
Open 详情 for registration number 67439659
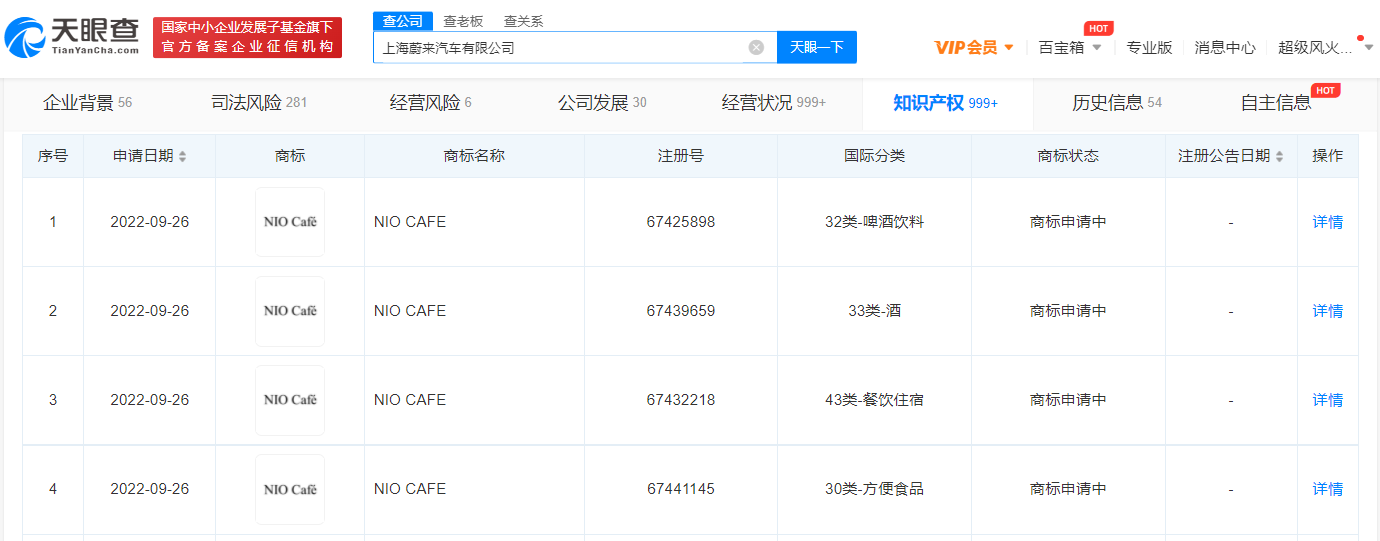[1328, 311]
